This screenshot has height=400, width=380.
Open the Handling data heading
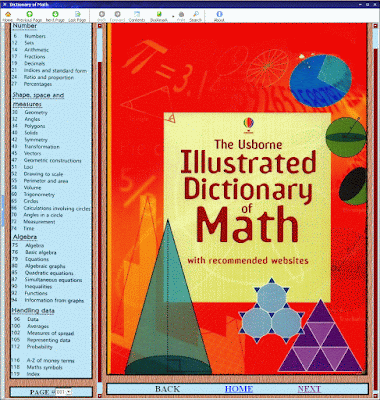[x=33, y=311]
